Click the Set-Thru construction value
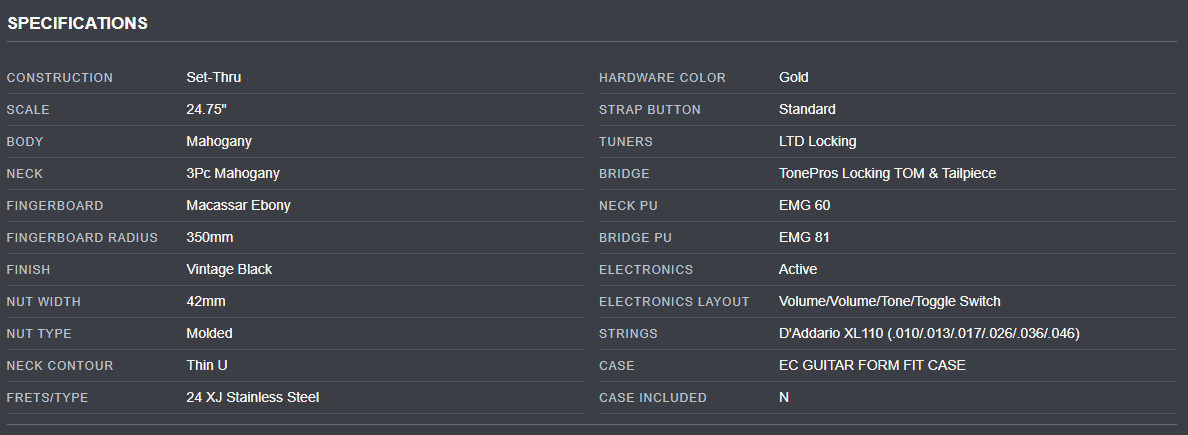1188x435 pixels. (213, 77)
